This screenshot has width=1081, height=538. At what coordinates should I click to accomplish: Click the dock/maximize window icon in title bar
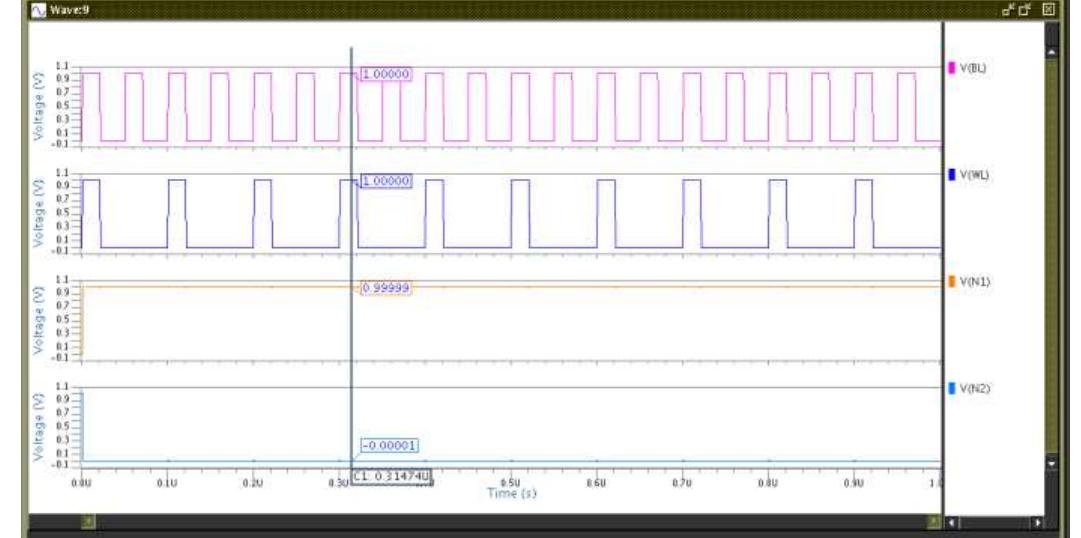pos(1025,9)
